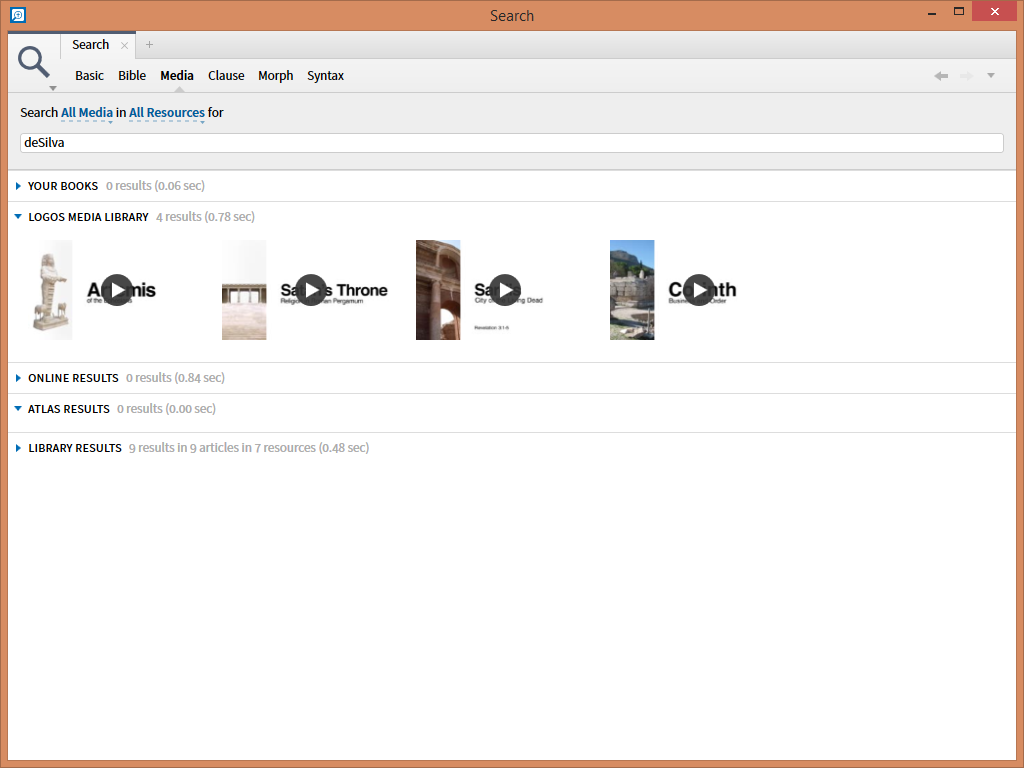This screenshot has height=768, width=1024.
Task: Play the Satan's Throne media result
Action: 311,290
